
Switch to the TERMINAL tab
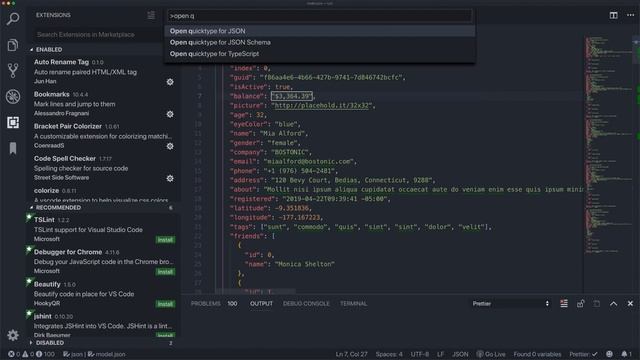[x=353, y=304]
